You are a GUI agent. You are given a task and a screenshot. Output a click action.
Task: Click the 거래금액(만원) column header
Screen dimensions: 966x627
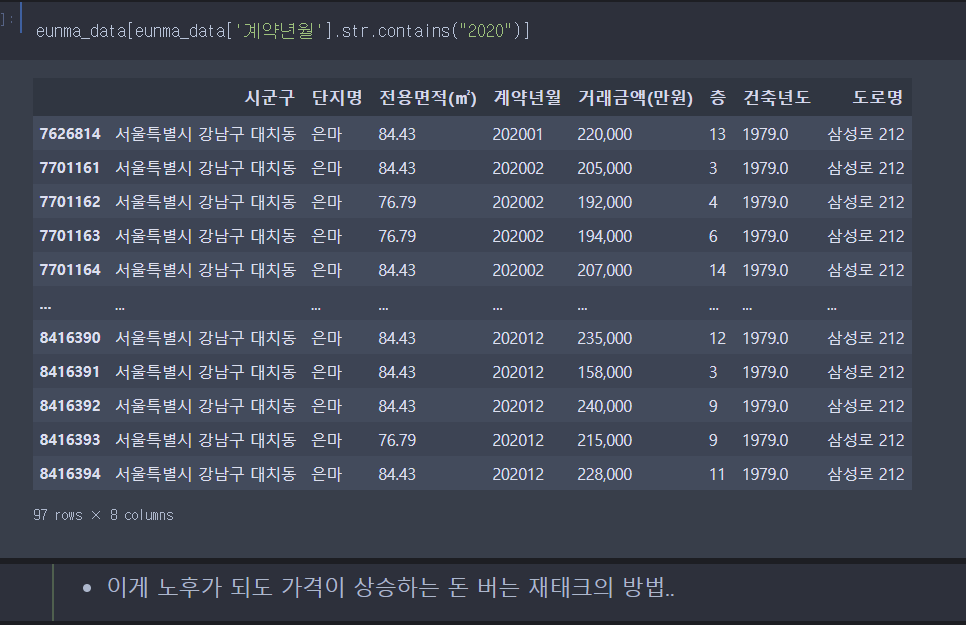pos(635,97)
